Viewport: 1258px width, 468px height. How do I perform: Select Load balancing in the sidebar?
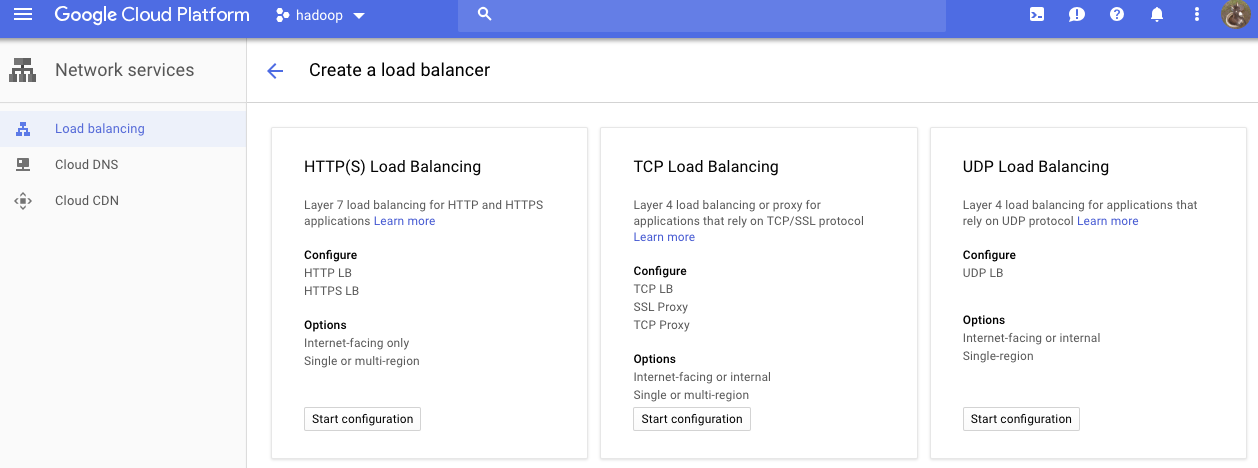coord(100,129)
